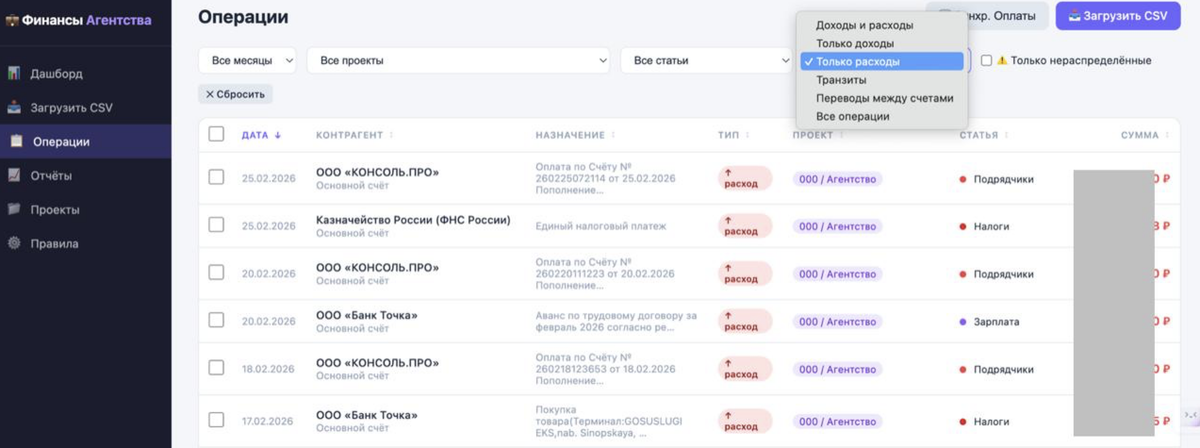Open the Dashboard chart icon in sidebar
The height and width of the screenshot is (448, 1200).
pyautogui.click(x=15, y=74)
